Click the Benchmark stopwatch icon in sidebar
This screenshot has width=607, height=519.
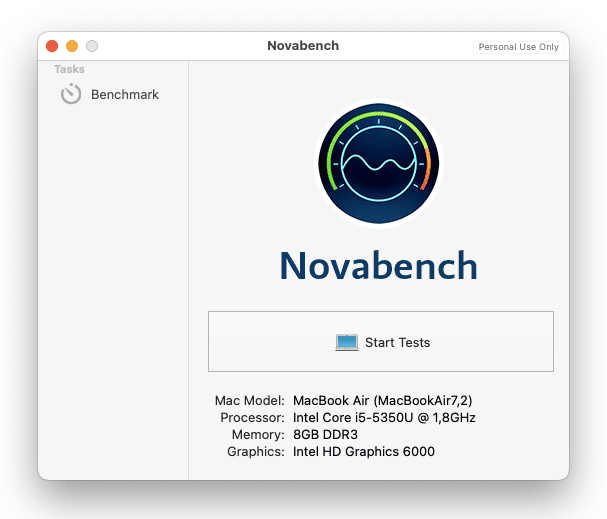[x=70, y=95]
